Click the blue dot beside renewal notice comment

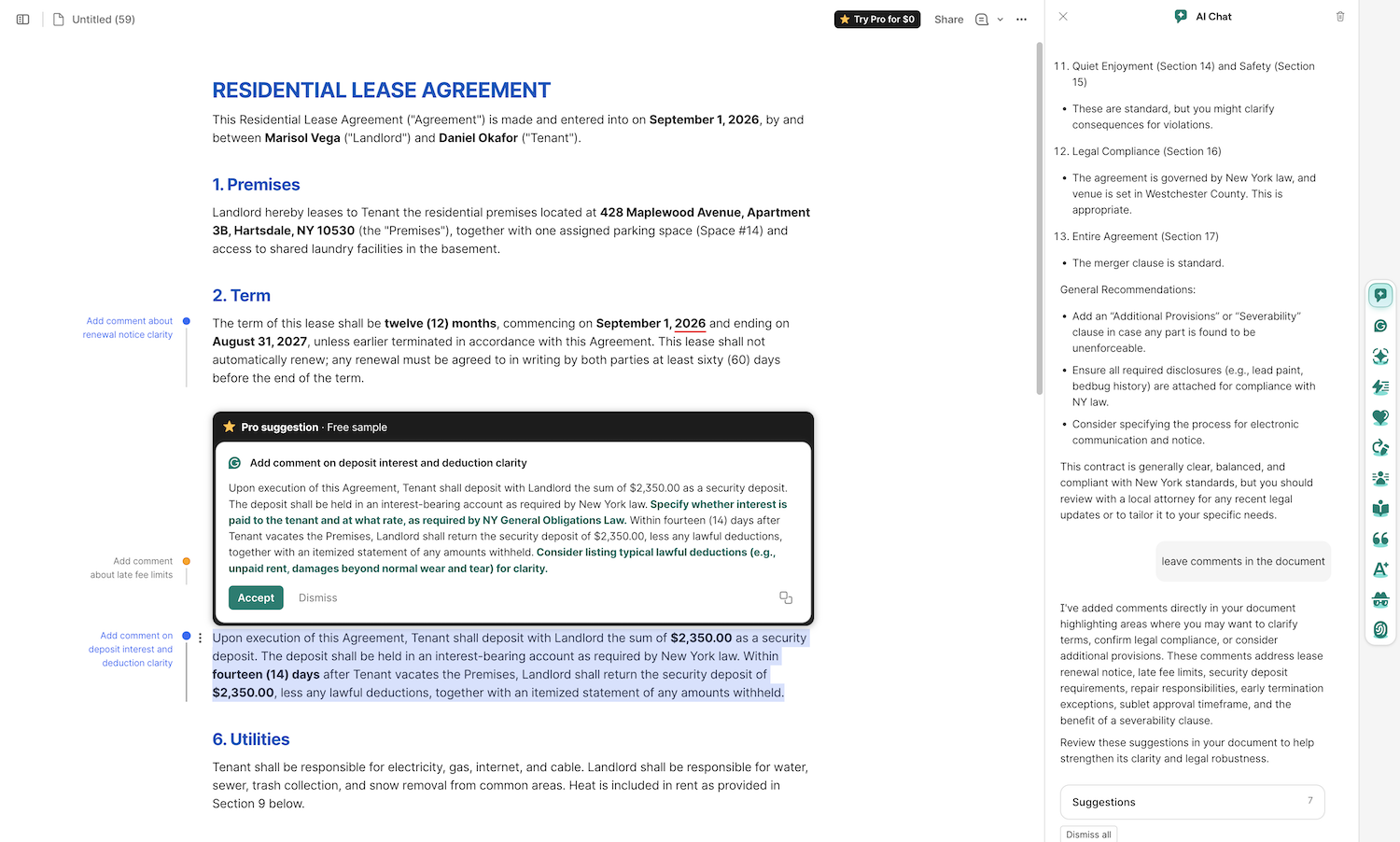pos(187,321)
